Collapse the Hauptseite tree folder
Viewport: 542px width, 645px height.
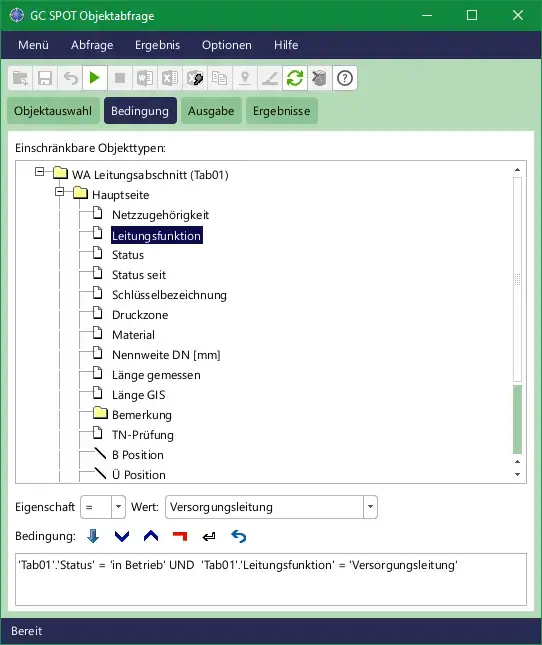(x=60, y=192)
